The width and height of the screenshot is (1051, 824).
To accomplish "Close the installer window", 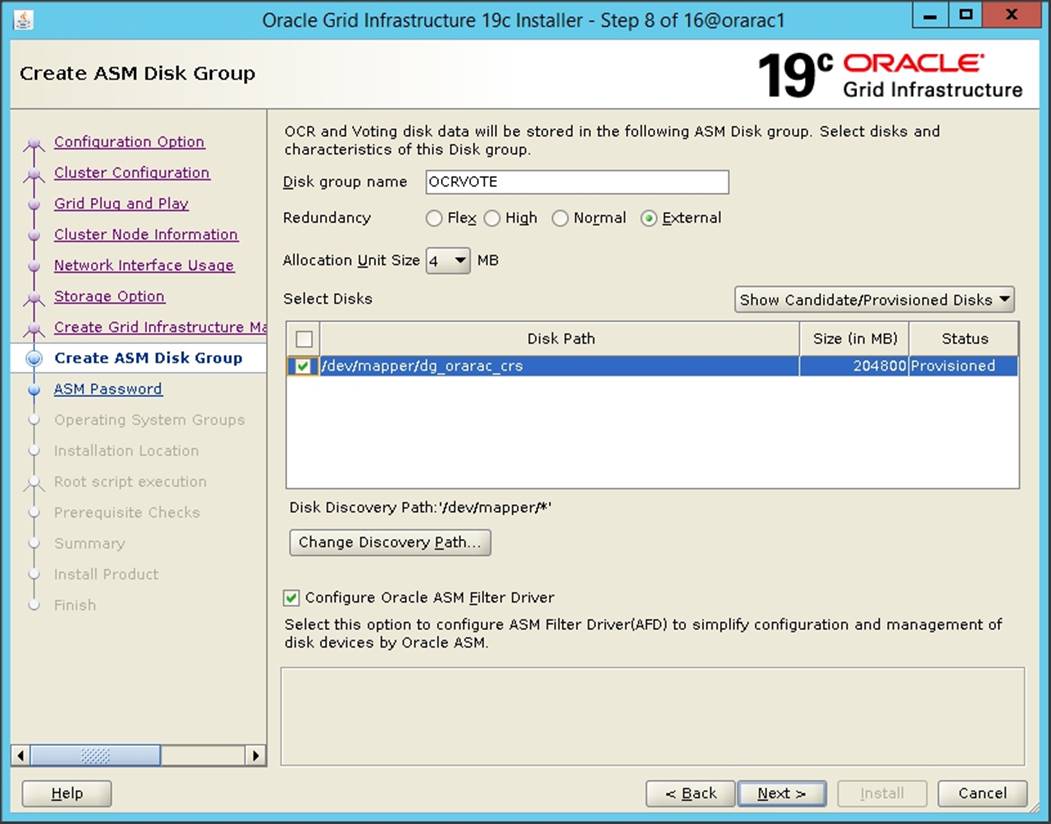I will pos(1011,16).
